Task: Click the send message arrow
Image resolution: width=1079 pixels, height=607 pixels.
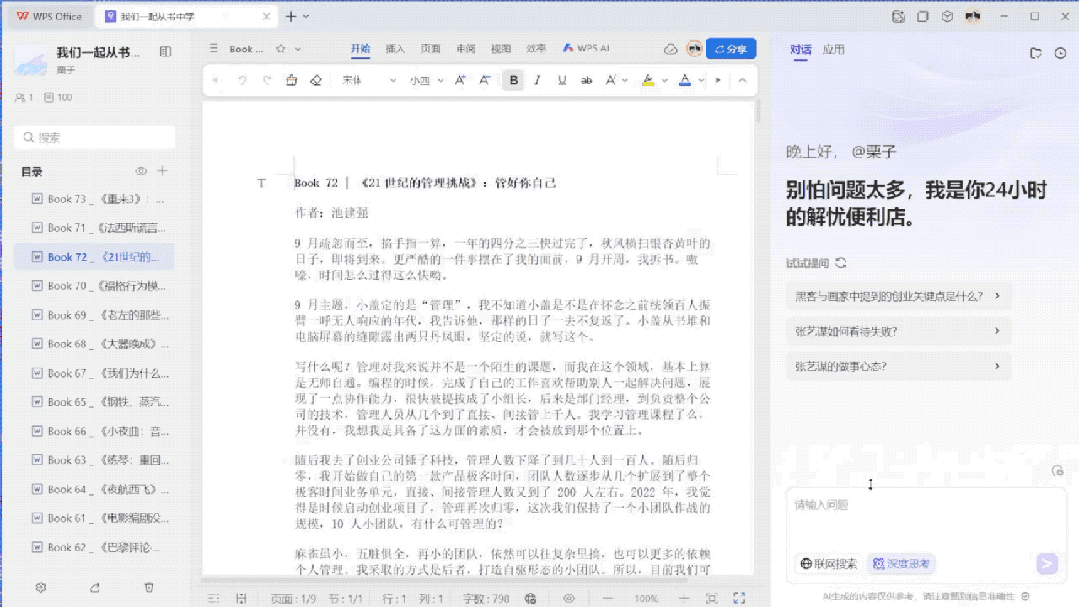Action: coord(1047,564)
